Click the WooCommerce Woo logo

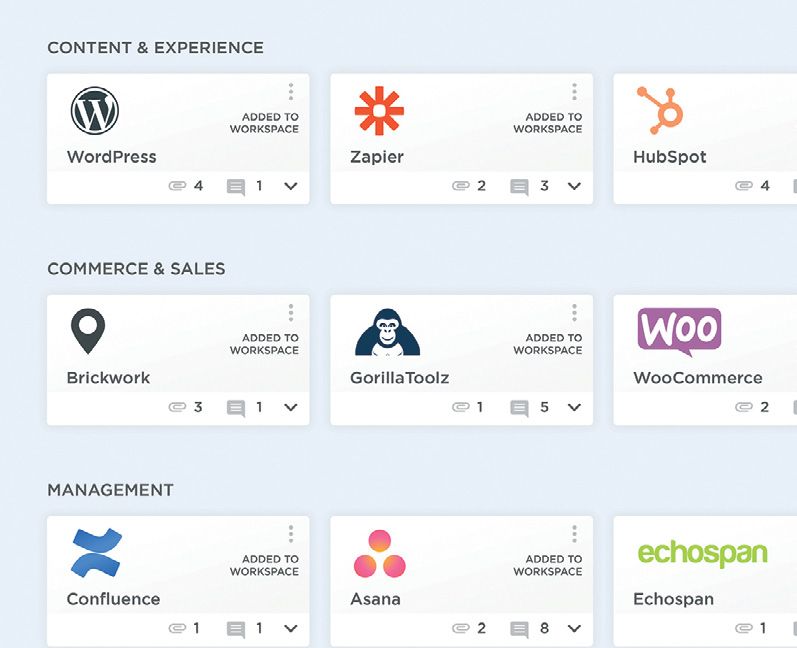679,332
